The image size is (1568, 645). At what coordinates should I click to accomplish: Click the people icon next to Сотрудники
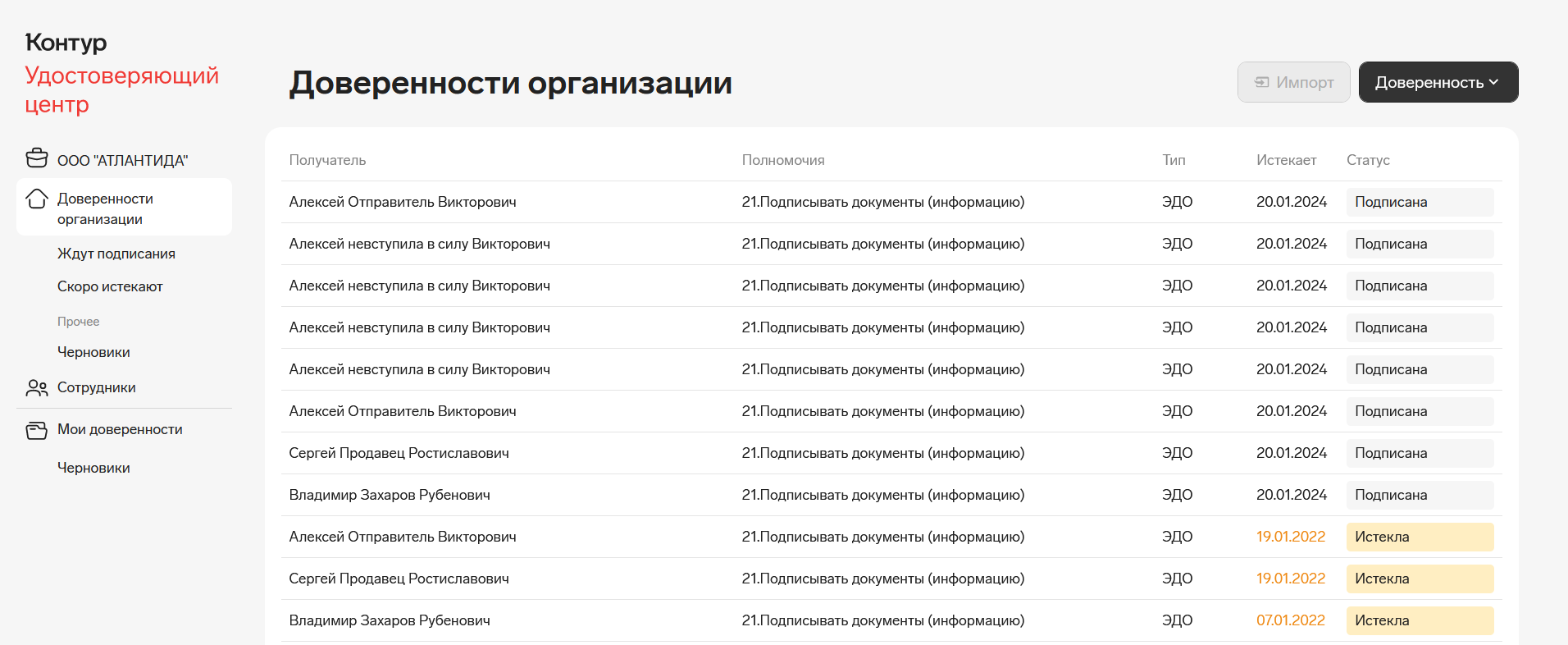pyautogui.click(x=37, y=388)
